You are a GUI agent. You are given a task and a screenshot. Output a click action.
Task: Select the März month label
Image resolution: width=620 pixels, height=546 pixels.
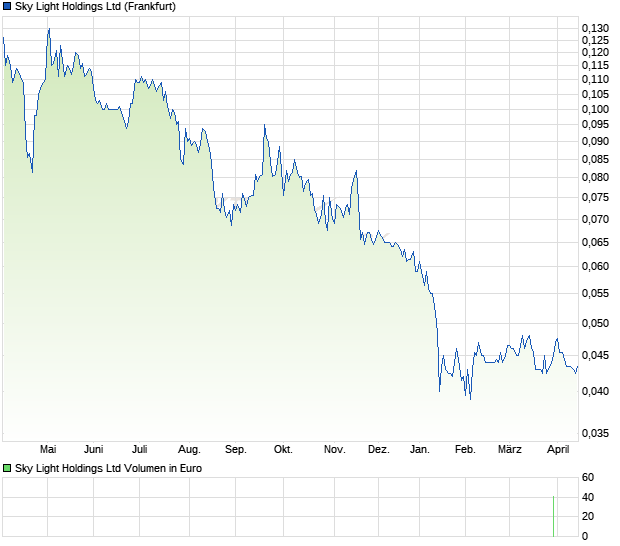tap(510, 450)
